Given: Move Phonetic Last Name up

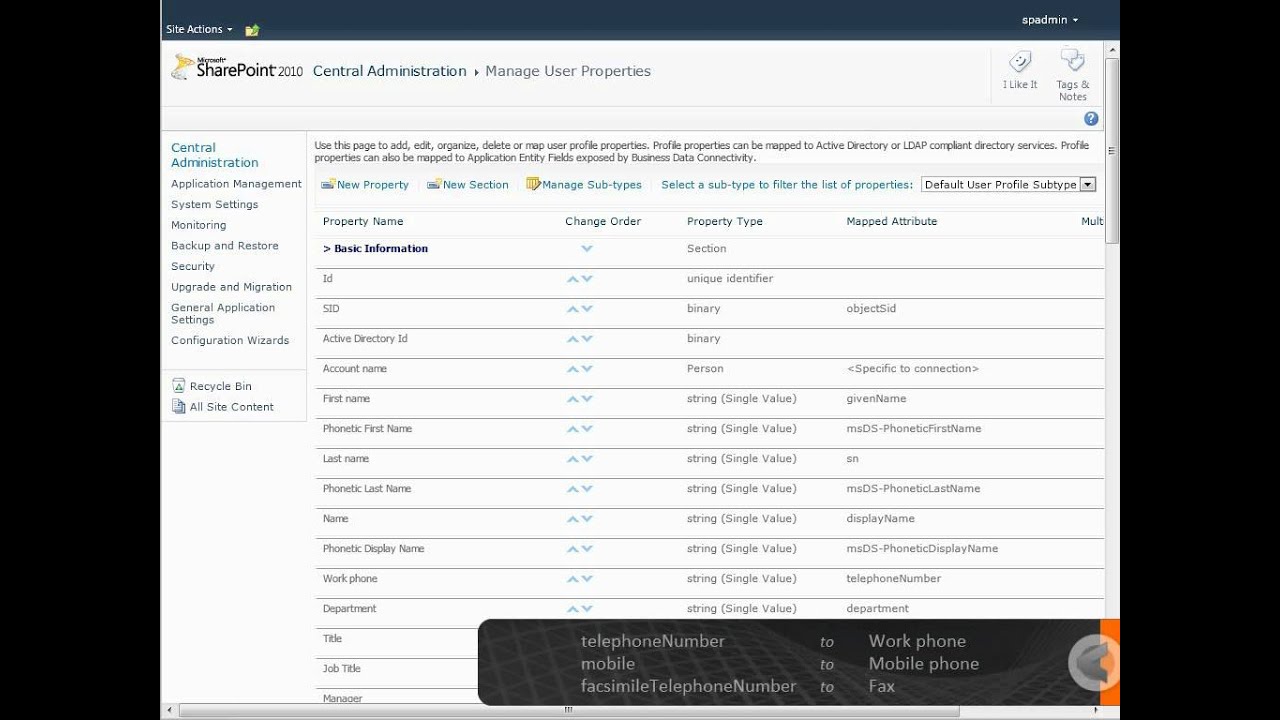Looking at the screenshot, I should (573, 489).
